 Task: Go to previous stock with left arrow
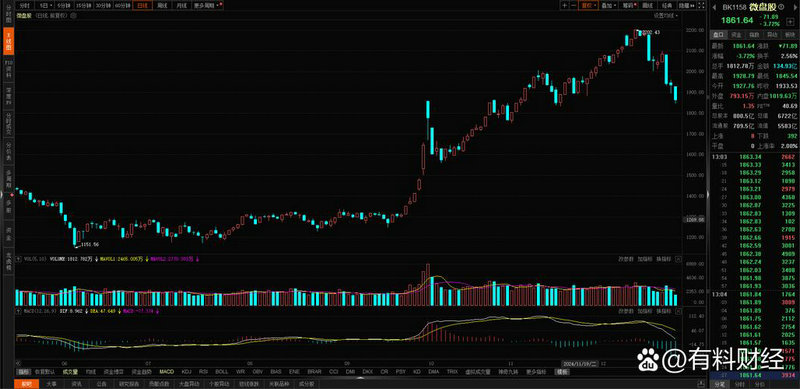click(714, 7)
